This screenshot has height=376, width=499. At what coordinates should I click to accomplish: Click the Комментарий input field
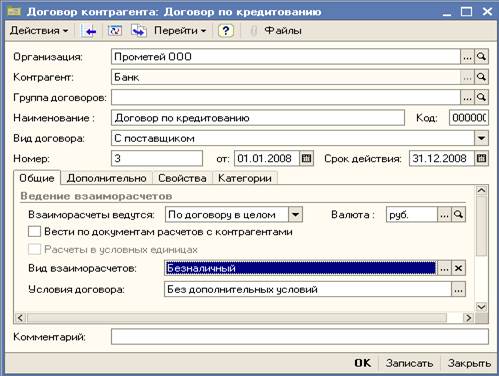[x=300, y=337]
